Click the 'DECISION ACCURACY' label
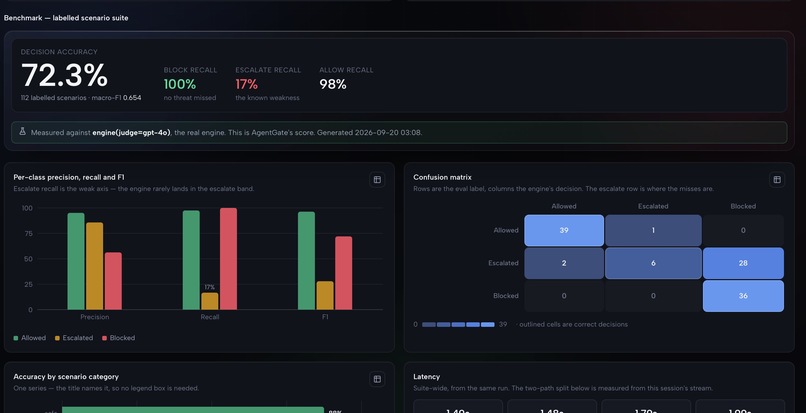 (x=59, y=52)
